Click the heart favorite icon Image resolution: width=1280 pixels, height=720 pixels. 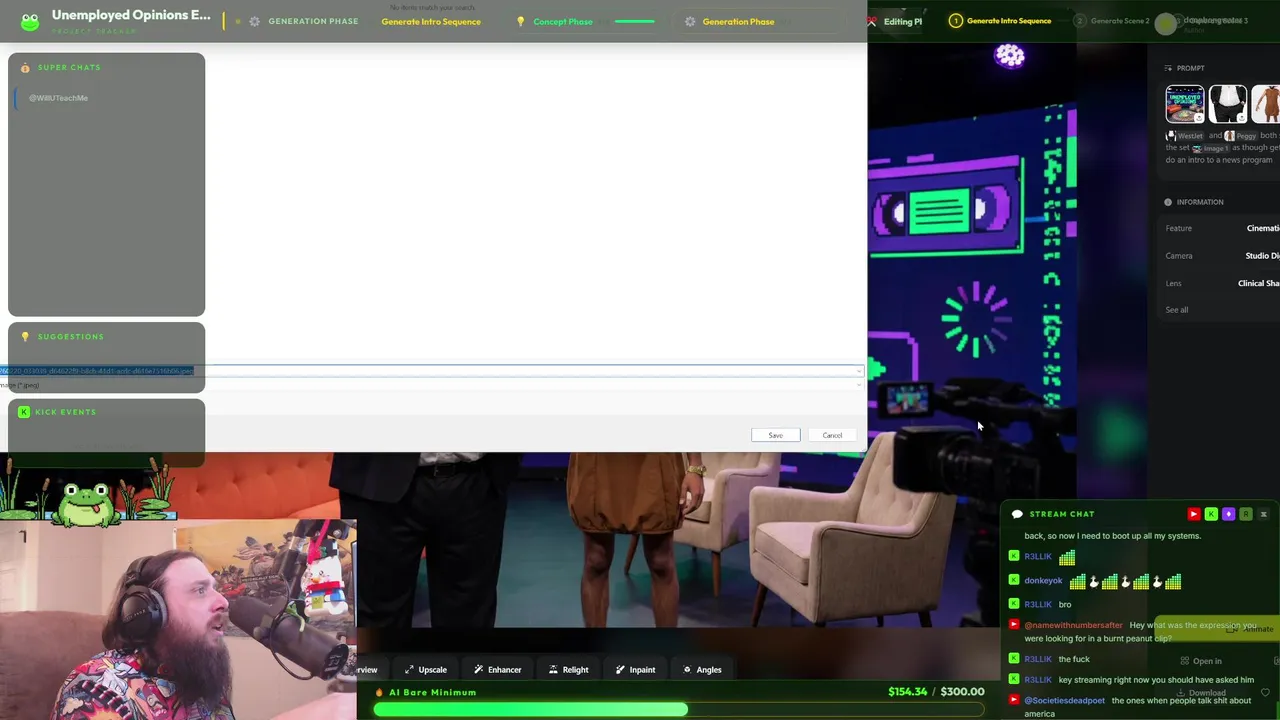tap(1265, 692)
